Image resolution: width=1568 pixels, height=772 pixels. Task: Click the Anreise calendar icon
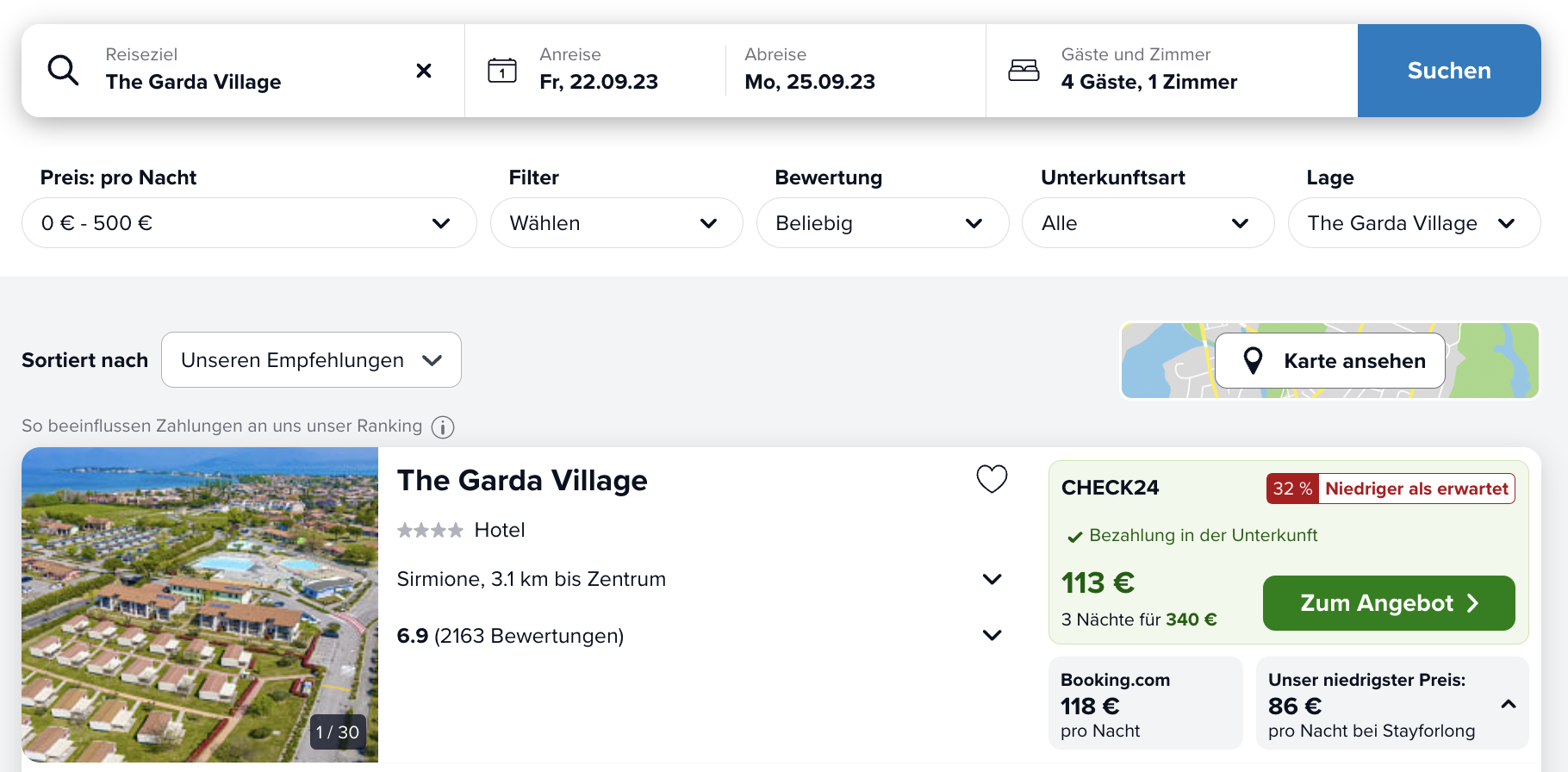pos(502,70)
